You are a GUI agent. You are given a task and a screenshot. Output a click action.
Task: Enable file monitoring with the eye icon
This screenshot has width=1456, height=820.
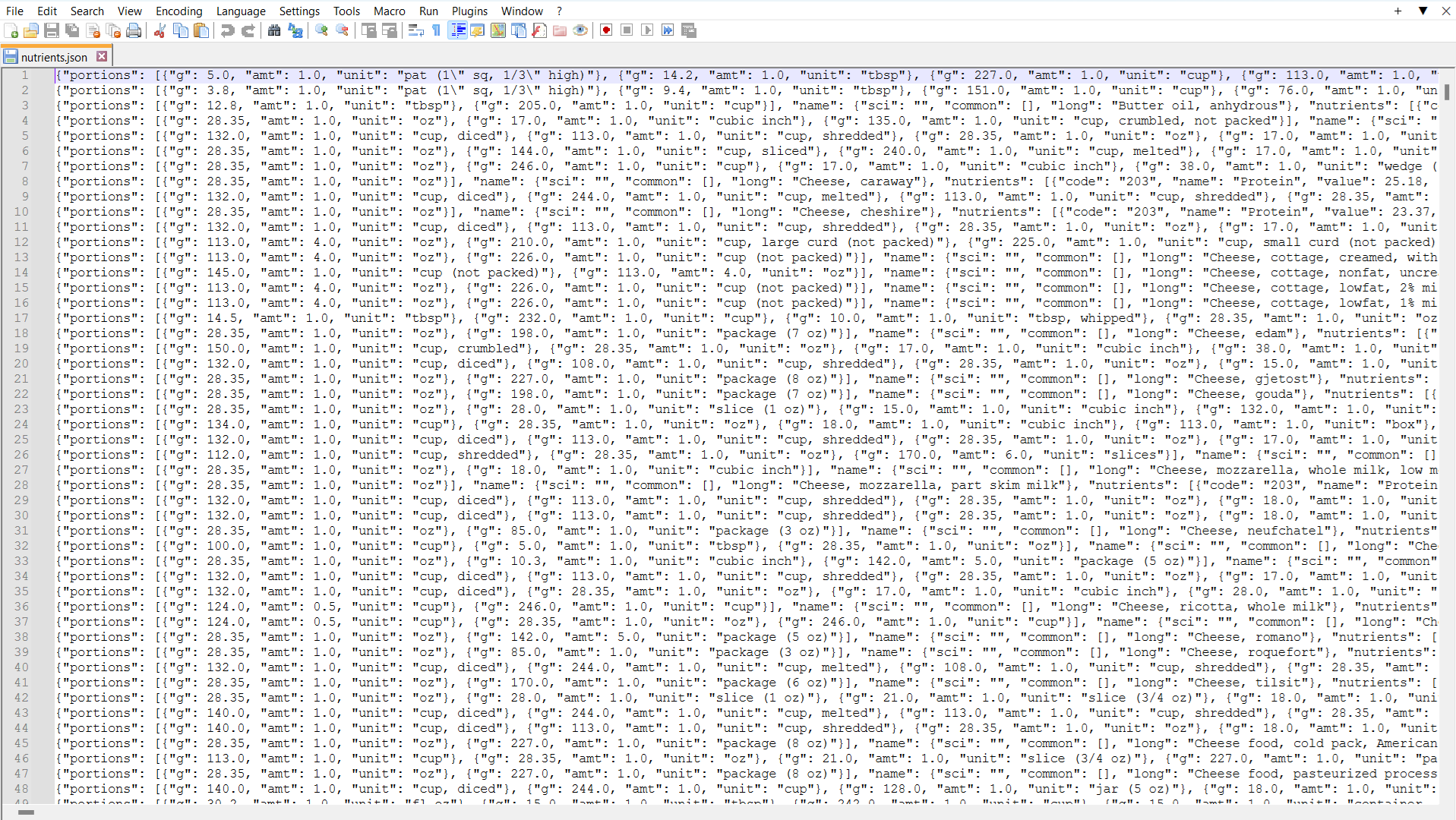pos(580,30)
